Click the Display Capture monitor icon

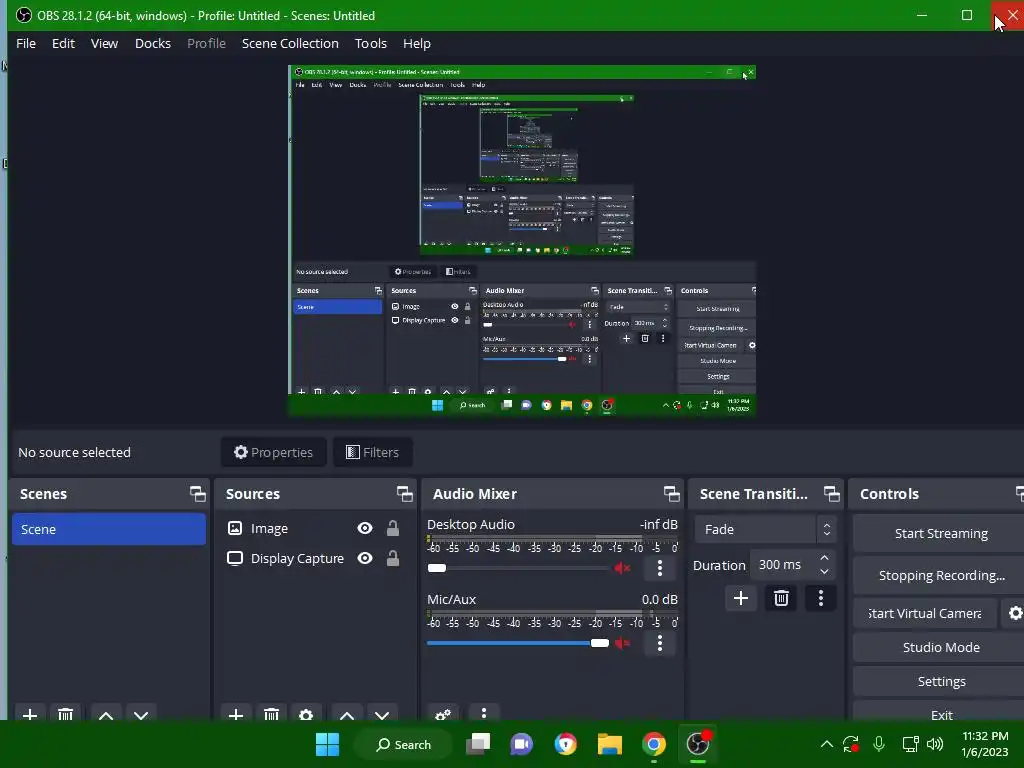(x=234, y=558)
